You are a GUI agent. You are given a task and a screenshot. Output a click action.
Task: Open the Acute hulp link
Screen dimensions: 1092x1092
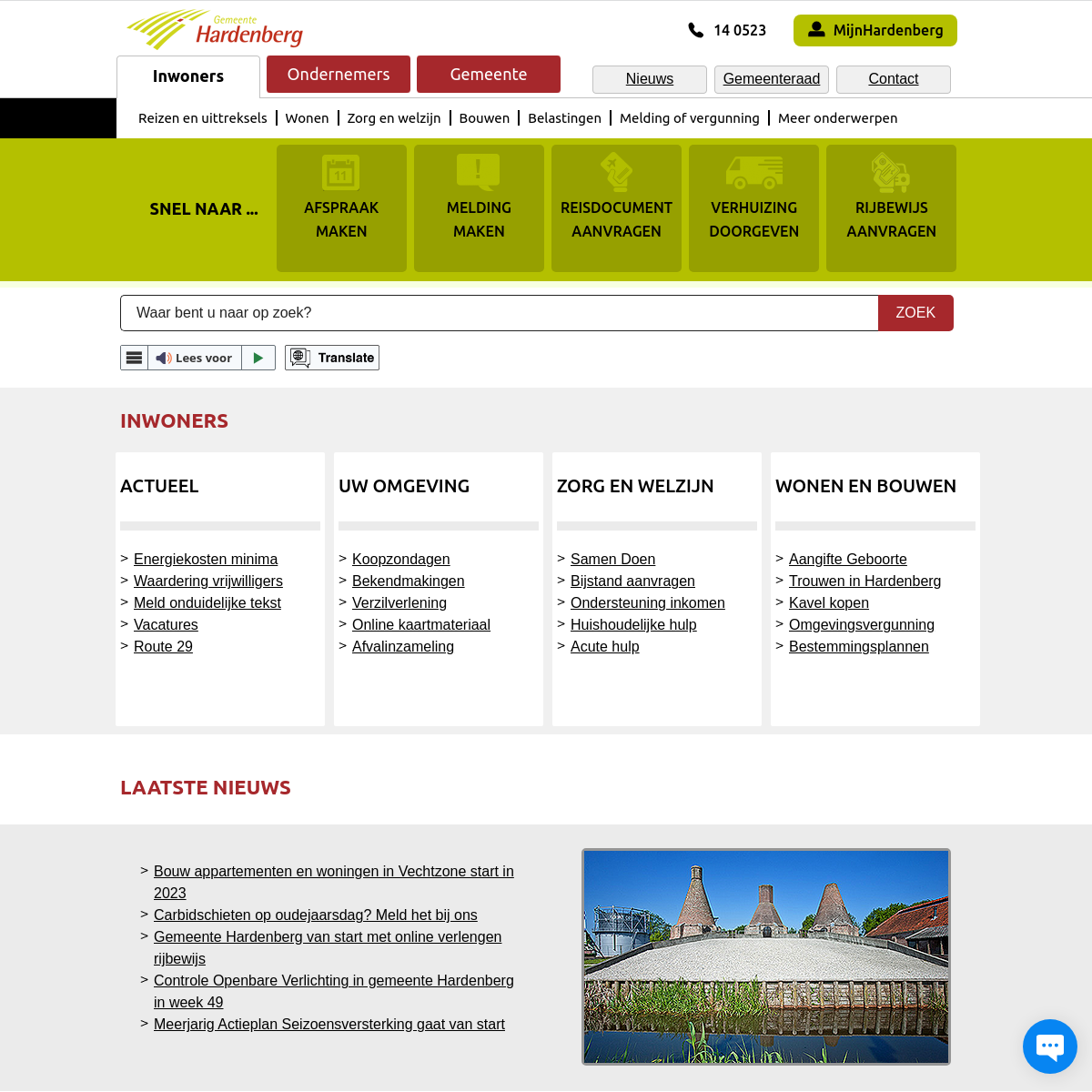[605, 646]
